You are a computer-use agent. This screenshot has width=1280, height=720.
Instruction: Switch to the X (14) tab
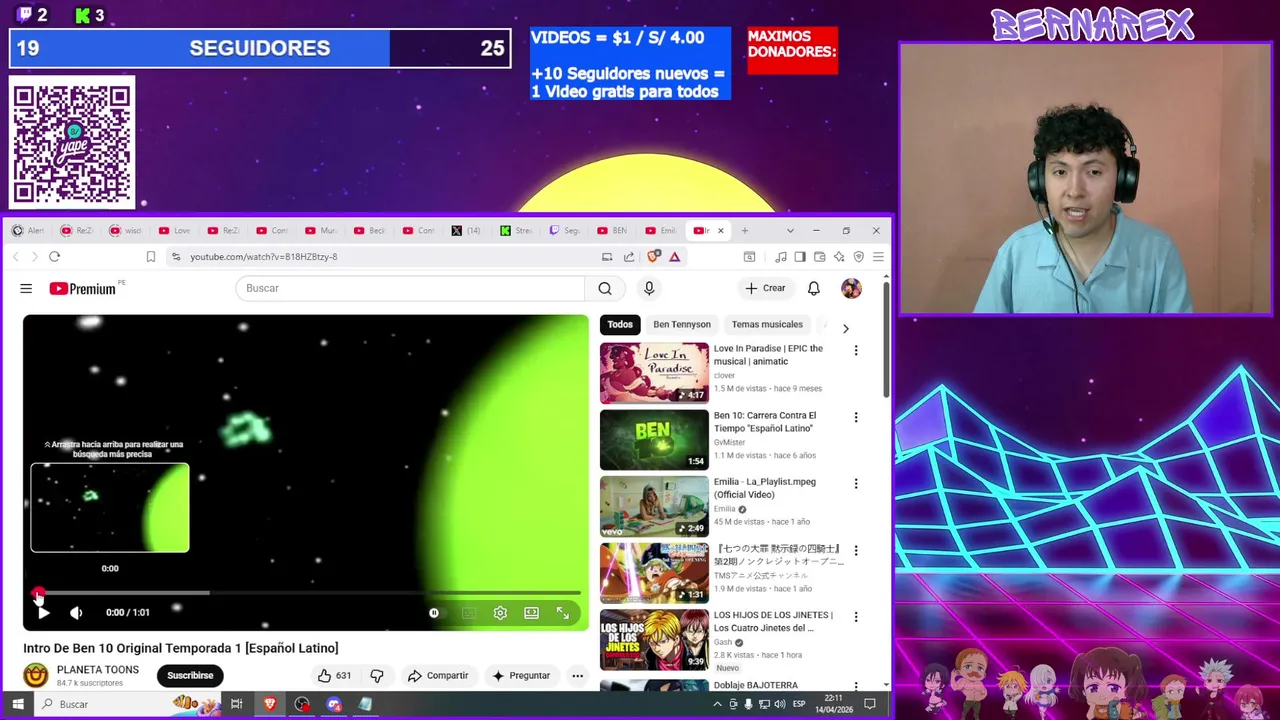pyautogui.click(x=468, y=231)
